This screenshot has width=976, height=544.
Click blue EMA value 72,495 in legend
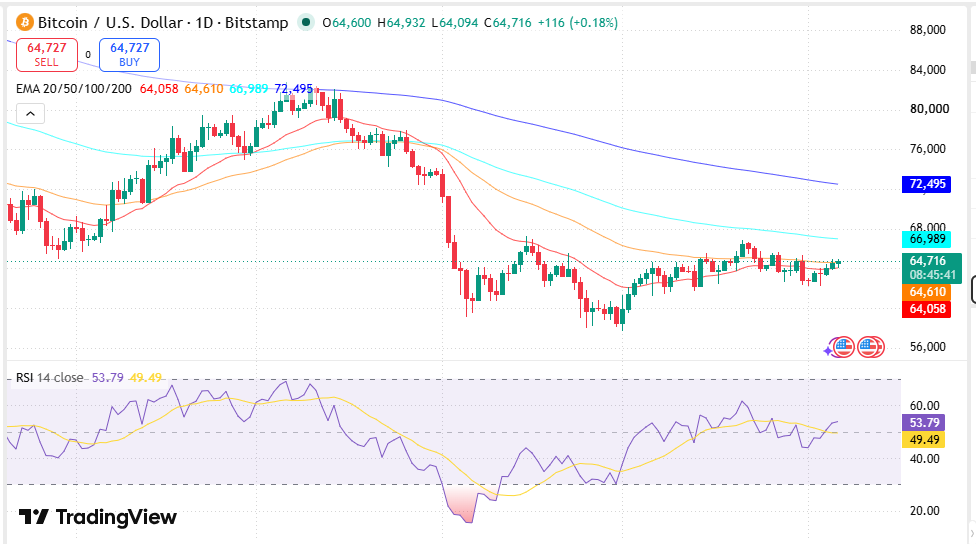point(293,89)
